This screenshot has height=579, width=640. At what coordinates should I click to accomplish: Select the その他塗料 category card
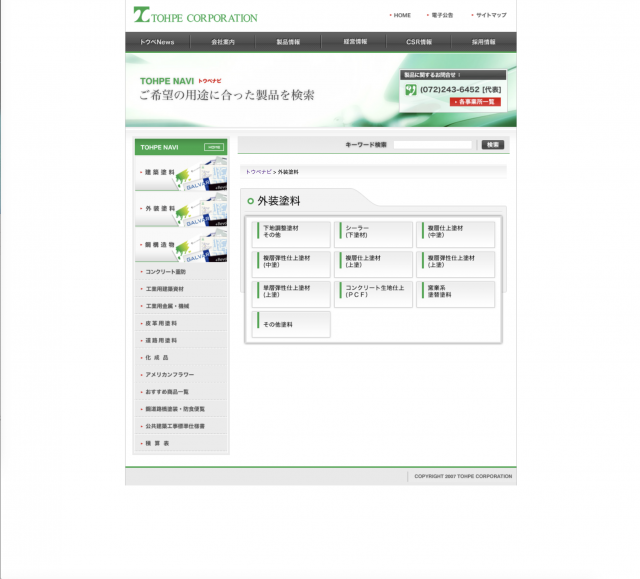291,324
